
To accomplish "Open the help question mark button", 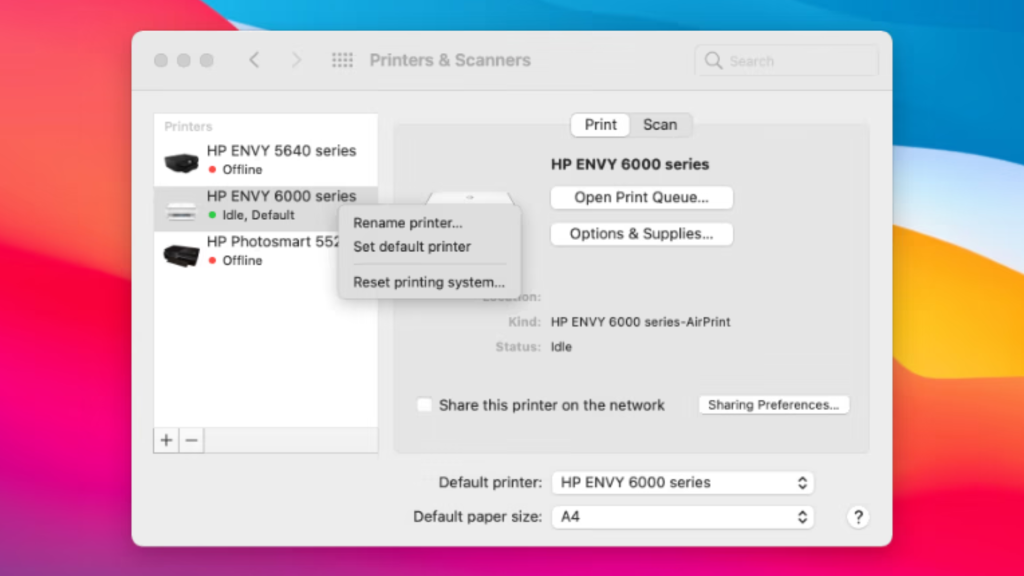I will click(857, 517).
